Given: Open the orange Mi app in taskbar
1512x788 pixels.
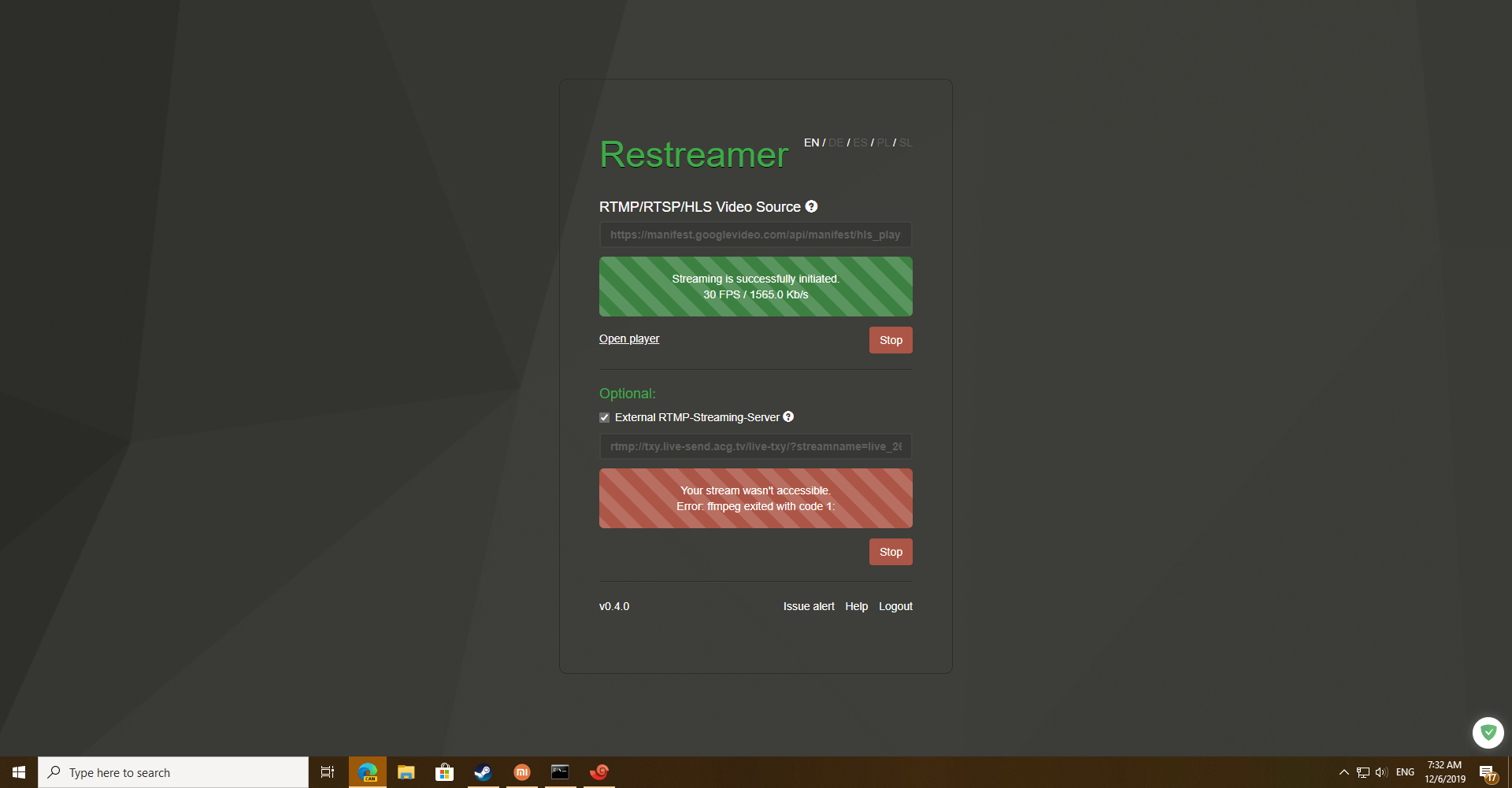Looking at the screenshot, I should point(521,772).
